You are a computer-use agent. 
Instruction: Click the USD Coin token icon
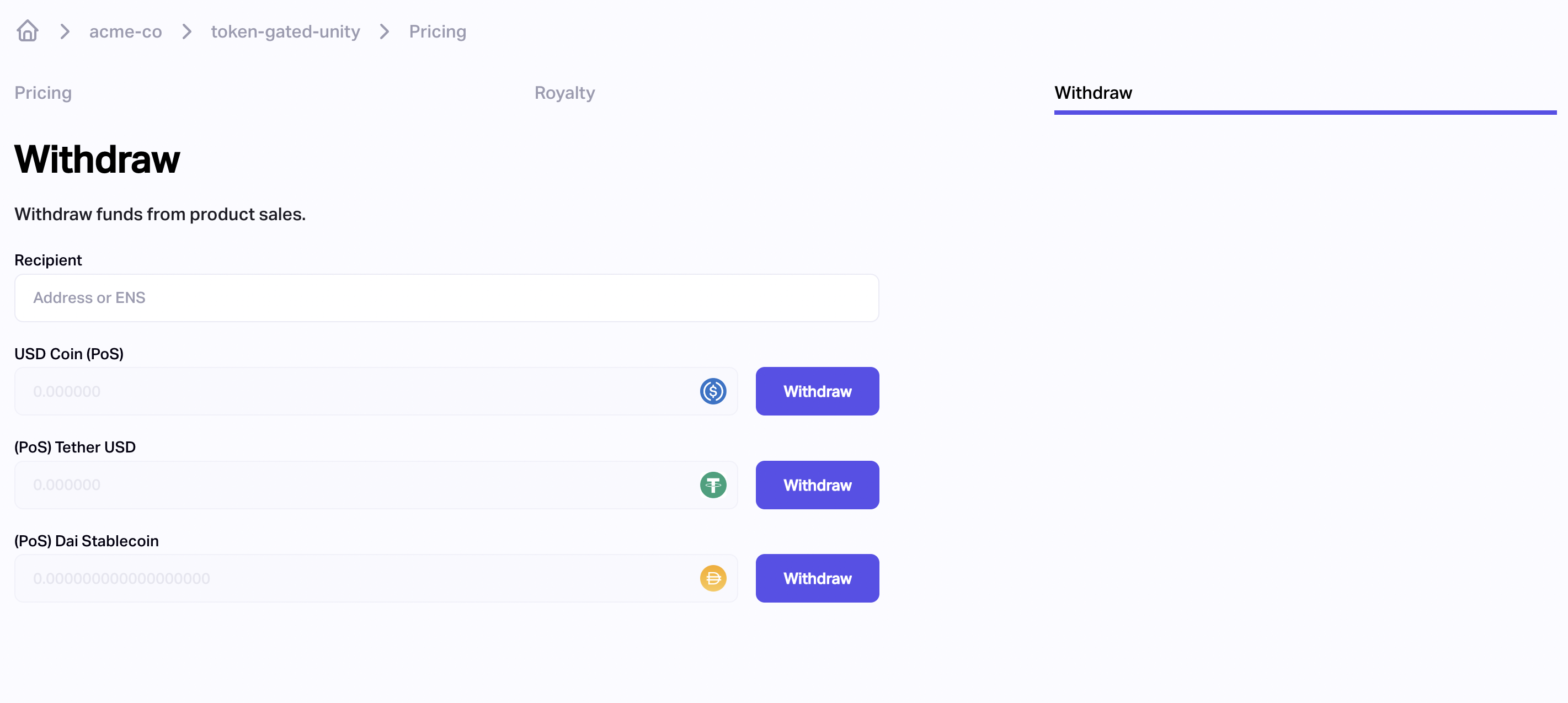713,391
